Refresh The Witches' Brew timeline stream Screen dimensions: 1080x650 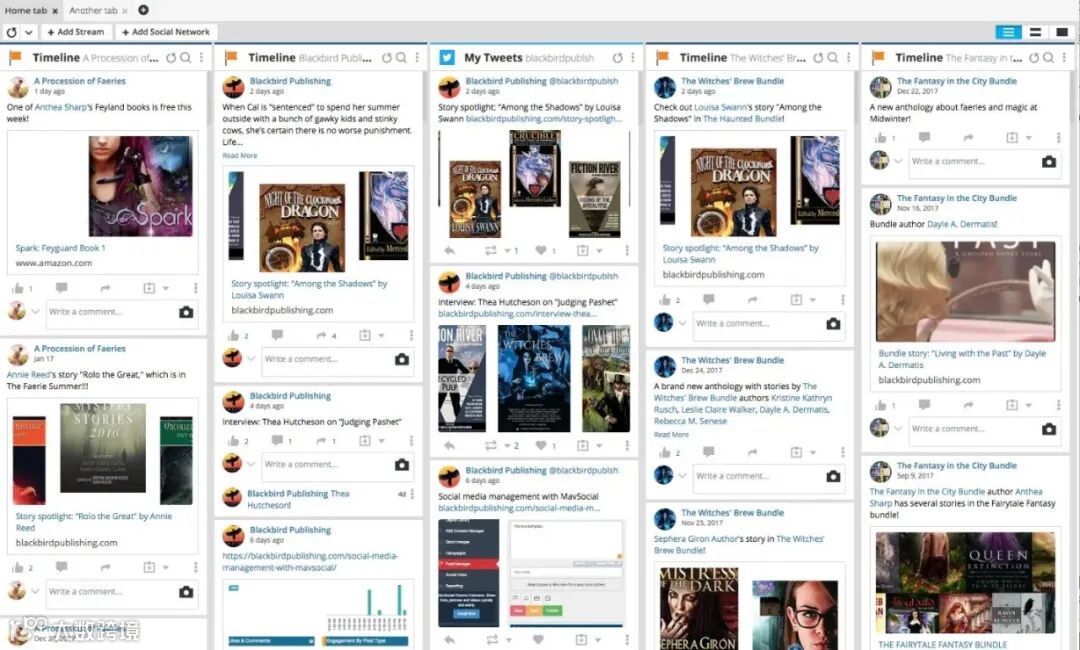tap(818, 58)
